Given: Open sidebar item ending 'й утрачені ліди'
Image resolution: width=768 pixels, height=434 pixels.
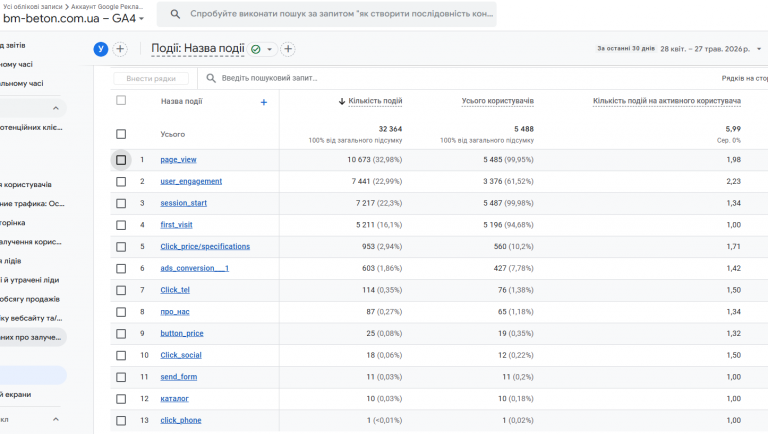Looking at the screenshot, I should 29,280.
